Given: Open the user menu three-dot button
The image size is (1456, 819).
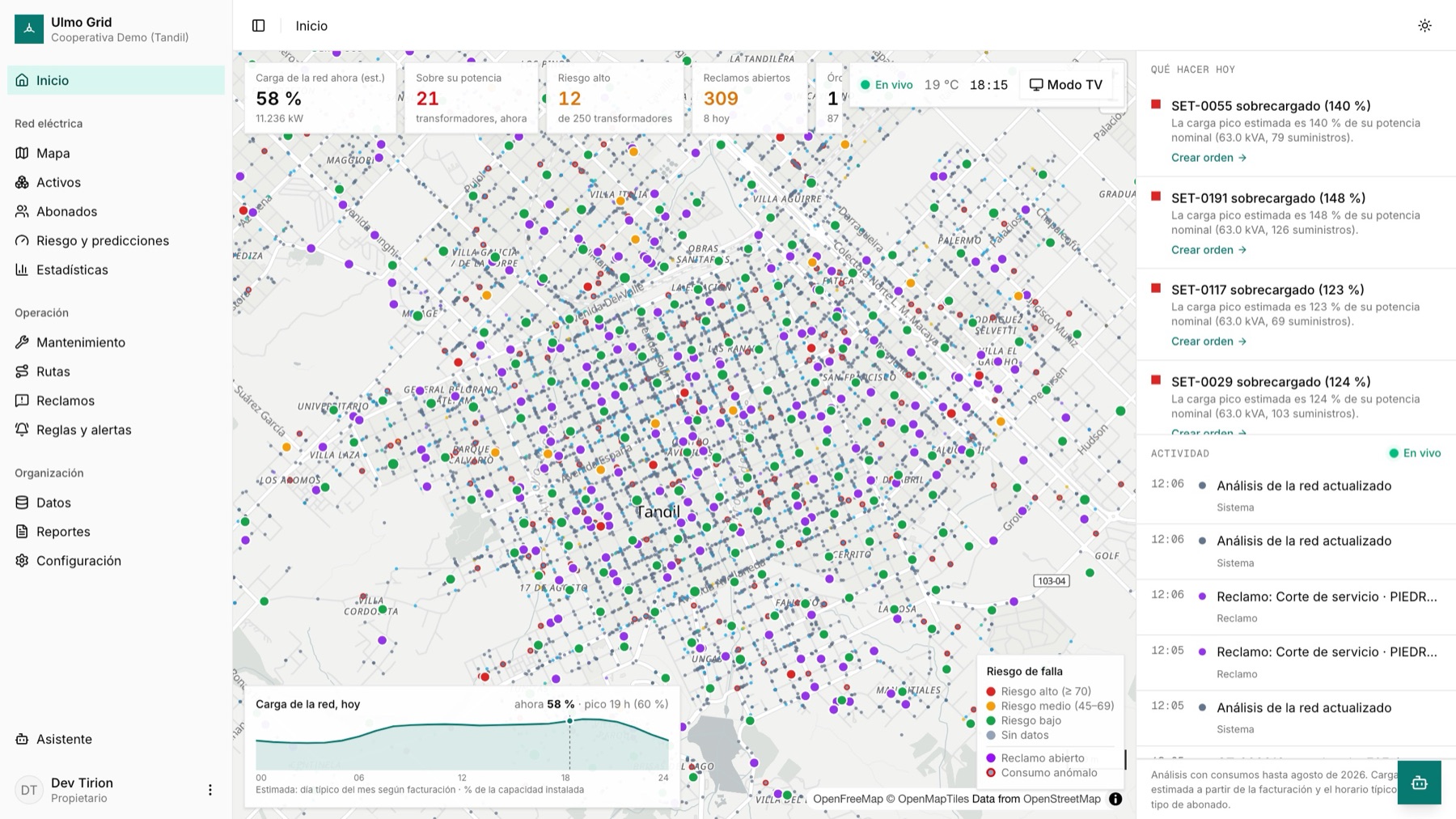Looking at the screenshot, I should tap(210, 790).
